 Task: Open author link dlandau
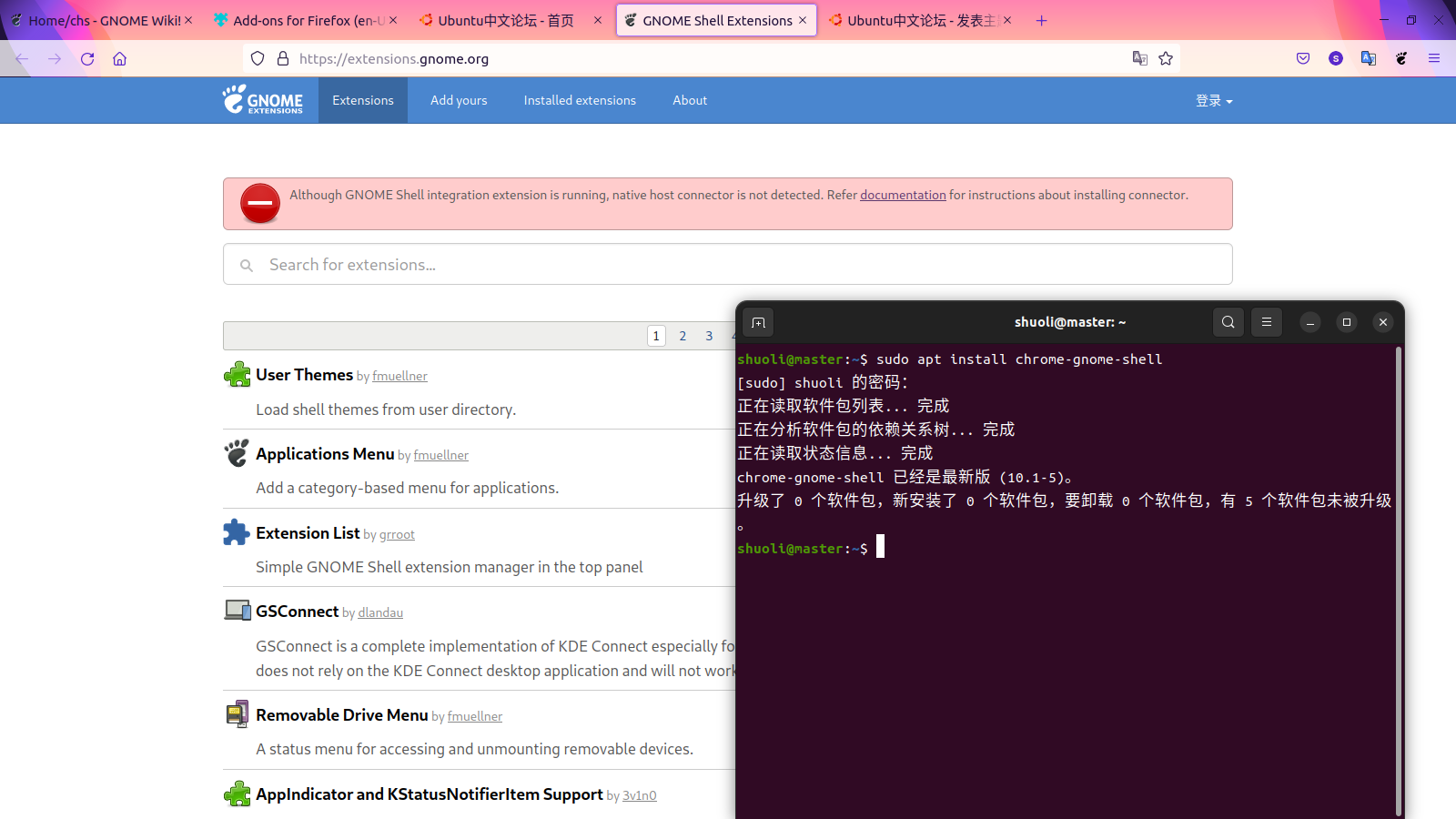tap(380, 613)
